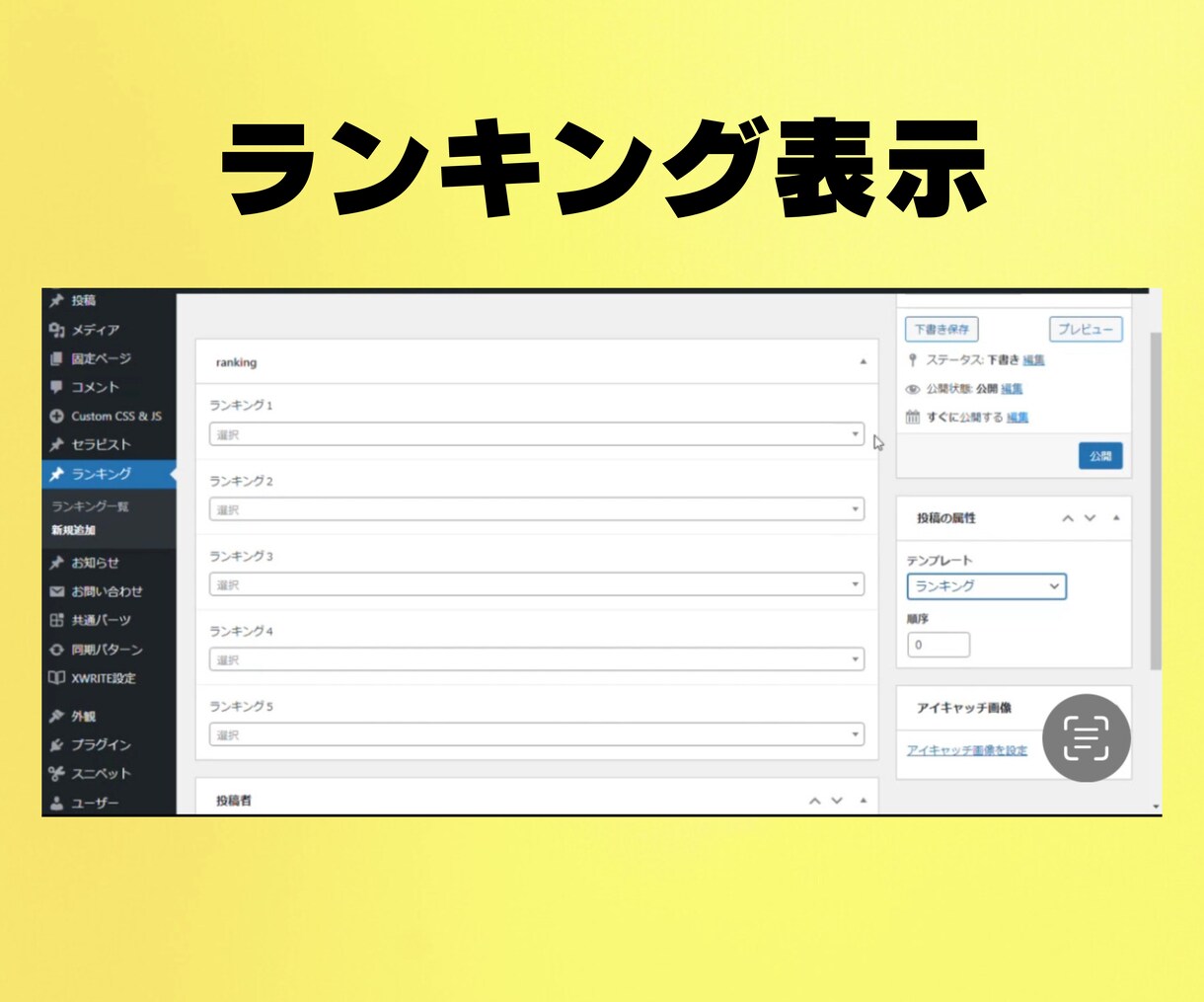Click the 順序 number input field
This screenshot has width=1204, height=1002.
pyautogui.click(x=939, y=645)
